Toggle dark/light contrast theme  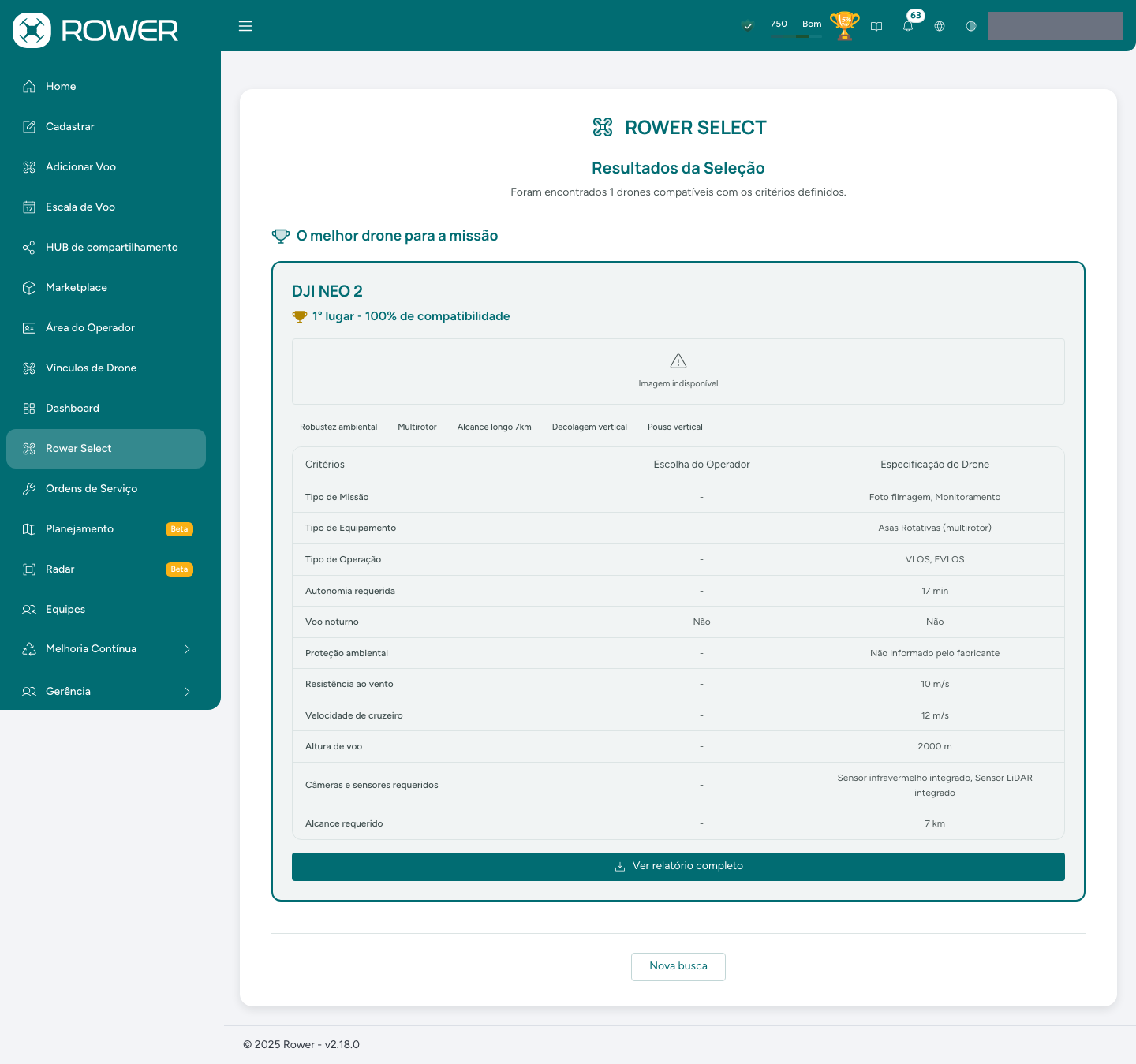[971, 26]
